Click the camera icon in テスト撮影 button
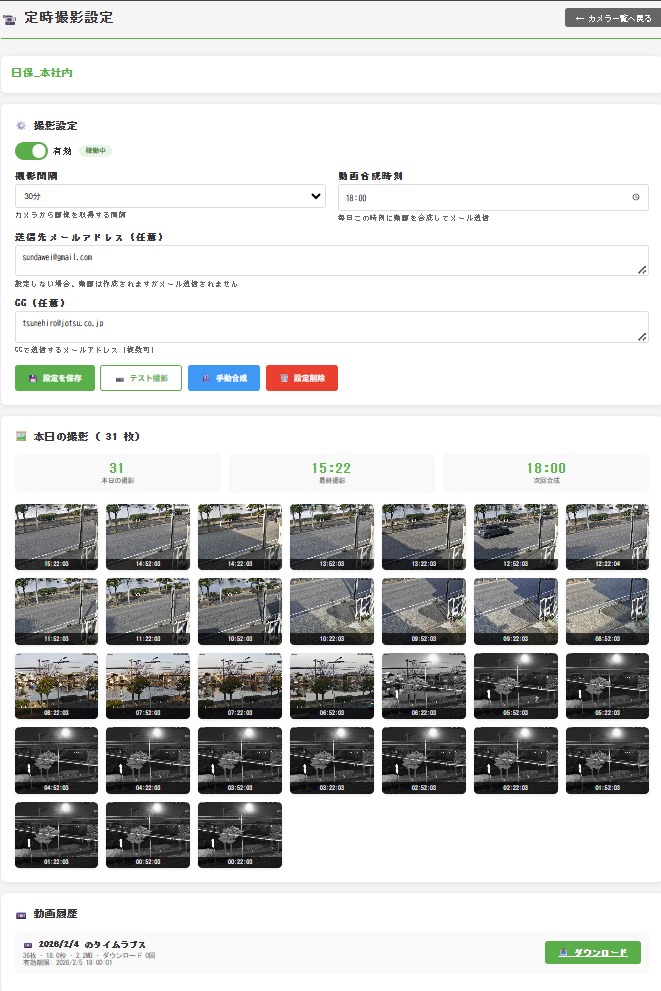Viewport: 661px width, 991px height. pos(119,378)
